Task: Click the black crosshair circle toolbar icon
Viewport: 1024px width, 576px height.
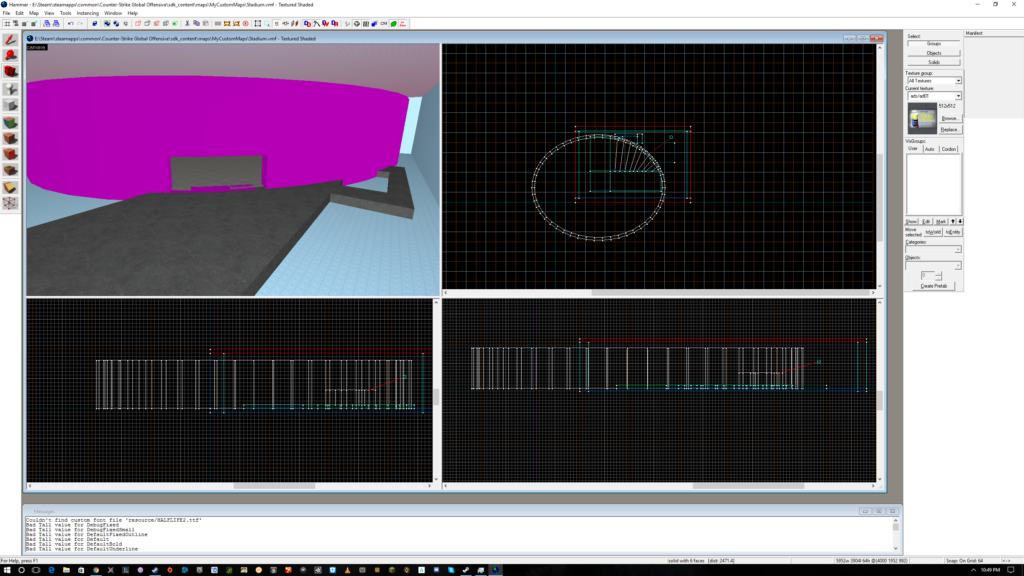Action: pos(357,24)
